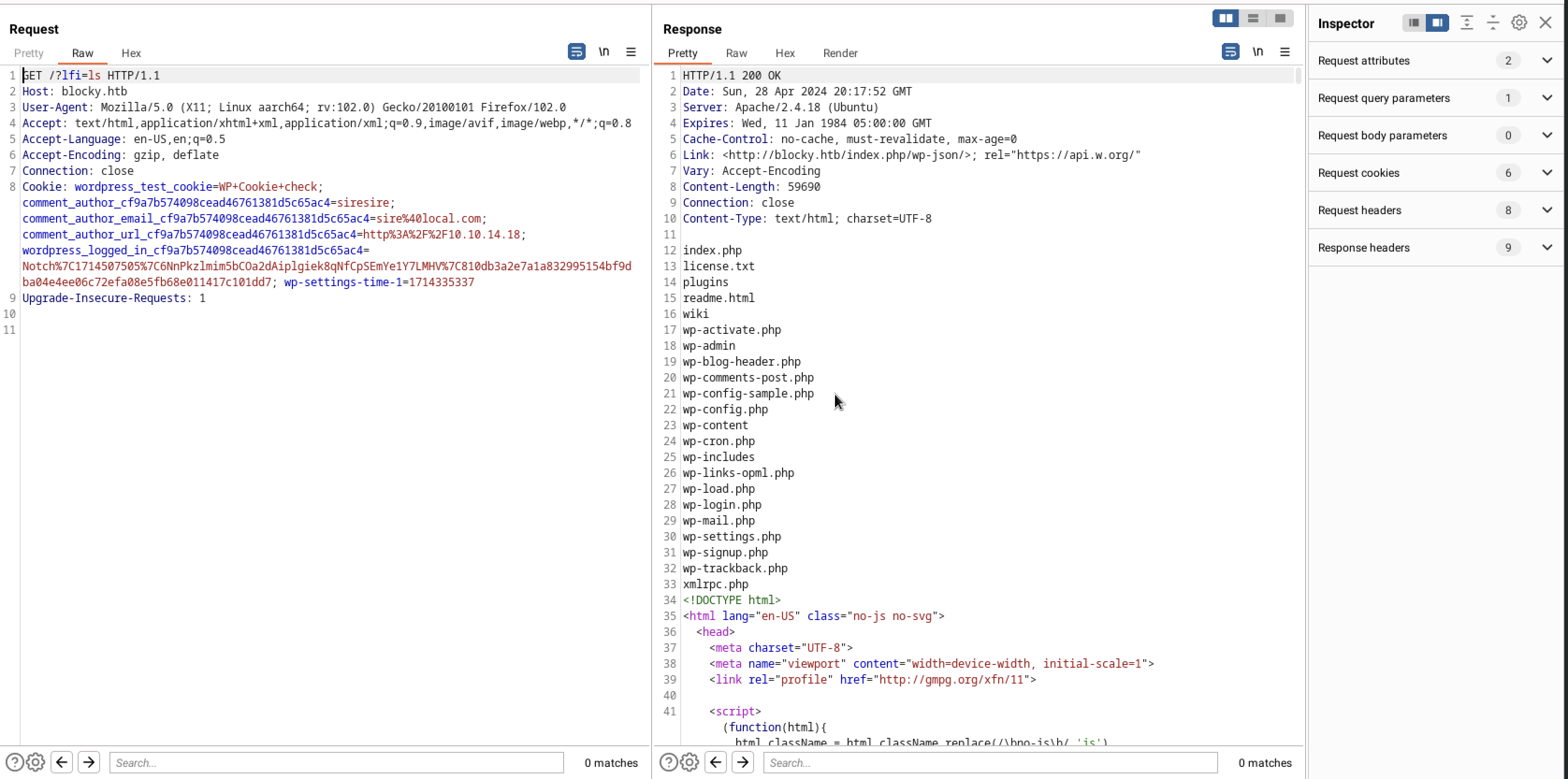Open Response search settings gear

coord(690,763)
